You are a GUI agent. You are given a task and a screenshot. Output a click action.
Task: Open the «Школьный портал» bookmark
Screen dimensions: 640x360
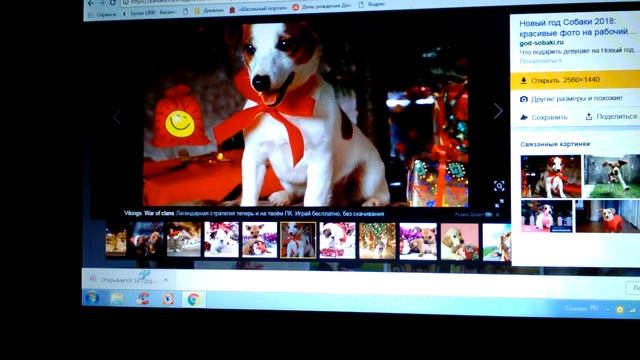coord(258,9)
